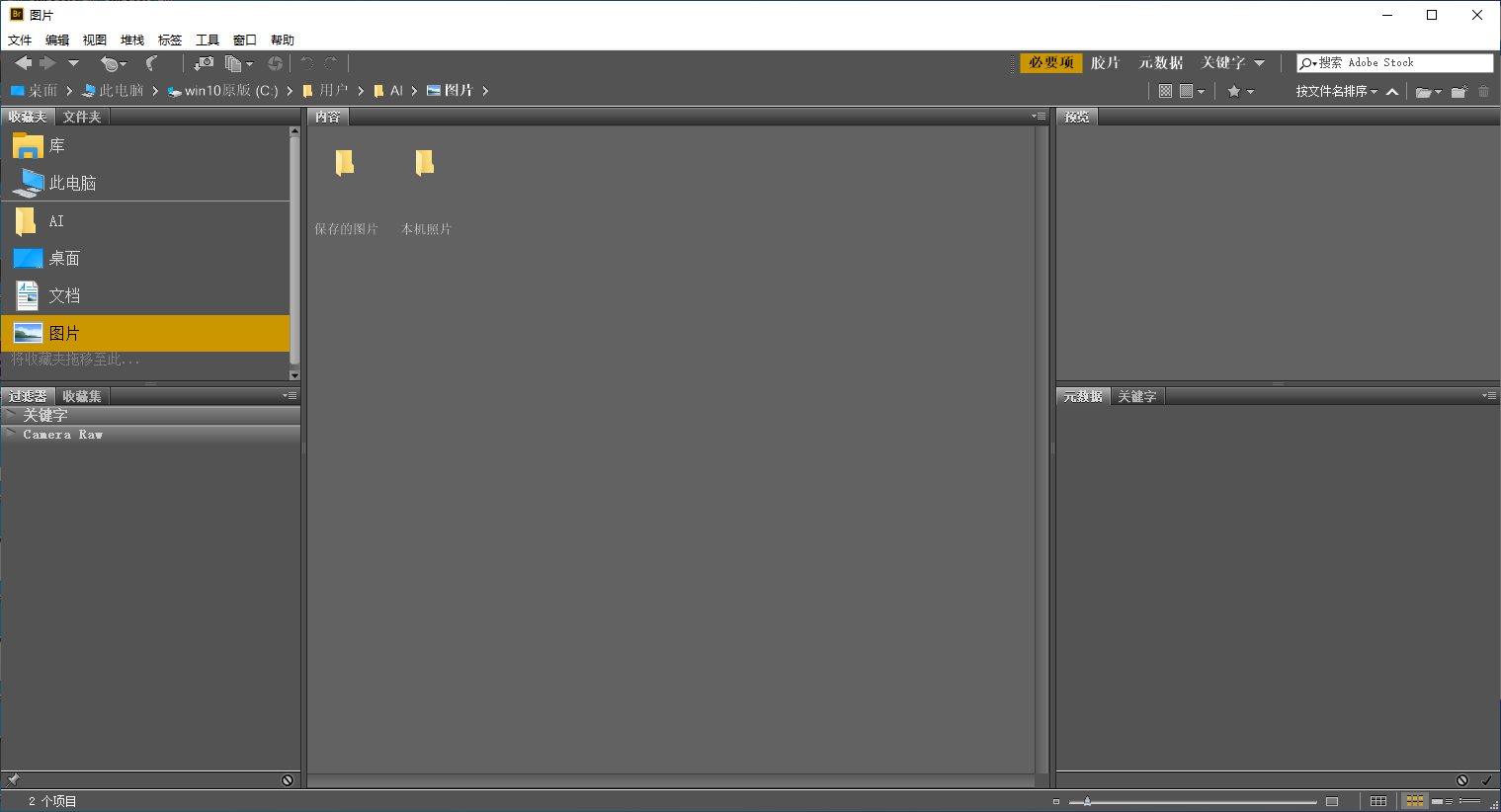Select 文档 in favorites

click(x=145, y=296)
